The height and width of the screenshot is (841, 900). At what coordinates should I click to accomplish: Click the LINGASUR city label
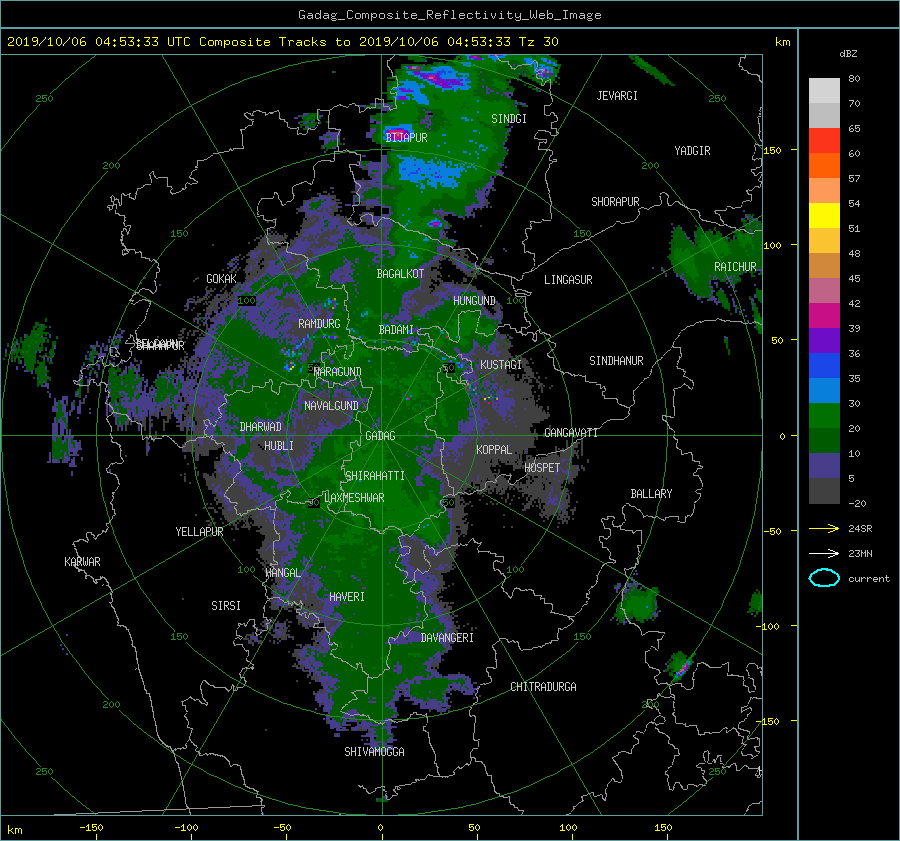click(568, 280)
